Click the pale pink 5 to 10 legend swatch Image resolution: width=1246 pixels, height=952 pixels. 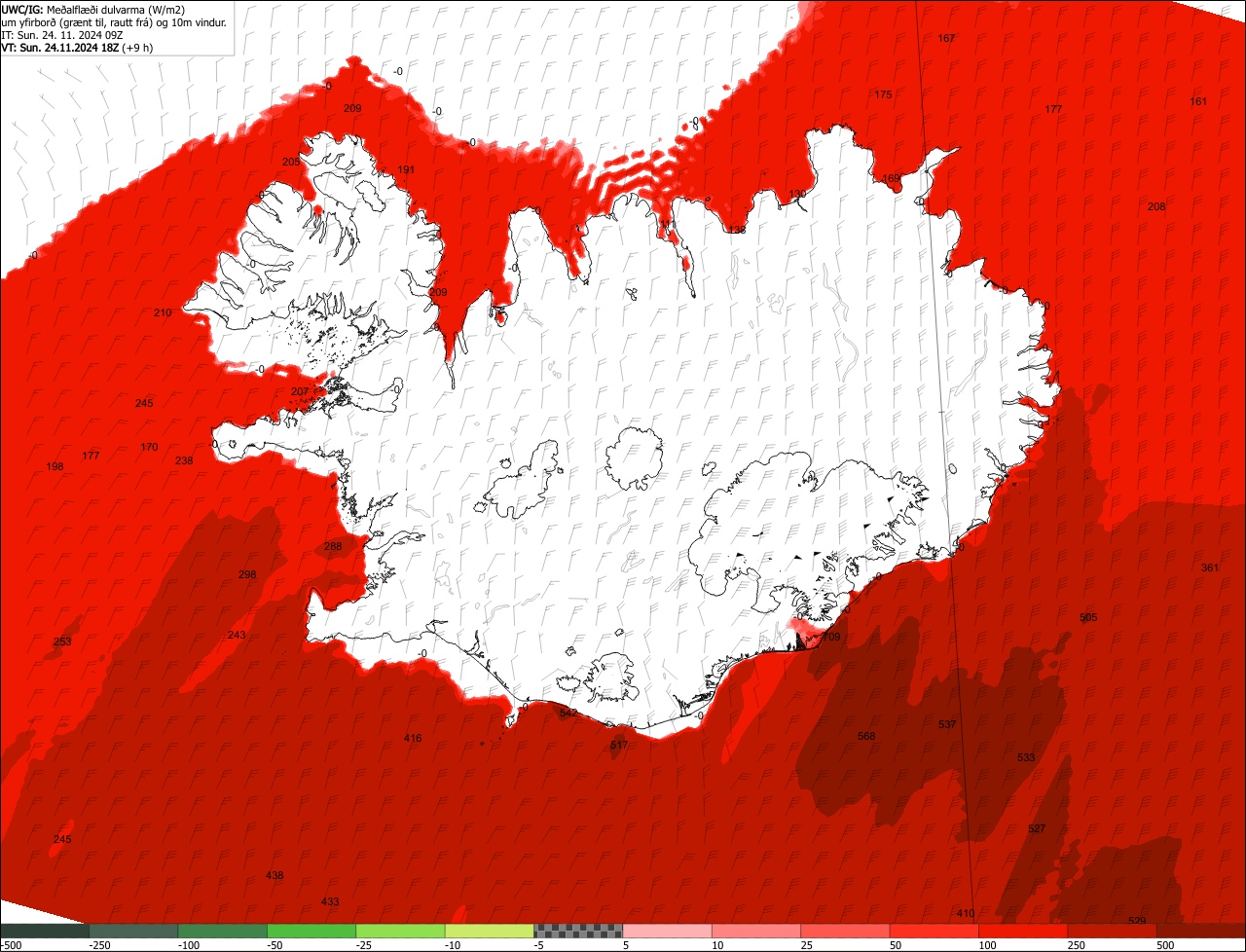click(667, 931)
